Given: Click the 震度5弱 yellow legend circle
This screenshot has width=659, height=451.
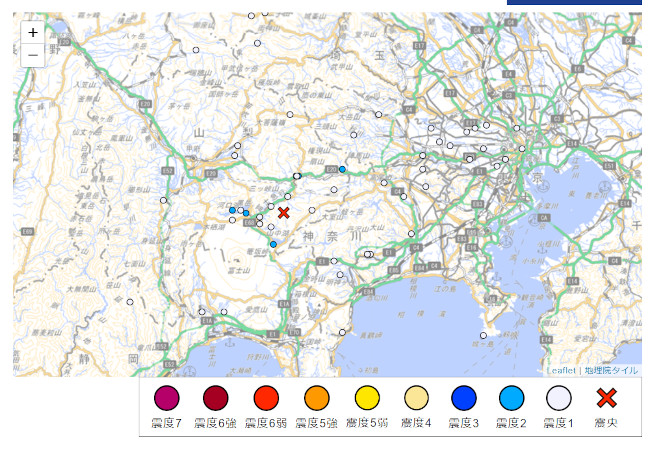Looking at the screenshot, I should [x=367, y=398].
